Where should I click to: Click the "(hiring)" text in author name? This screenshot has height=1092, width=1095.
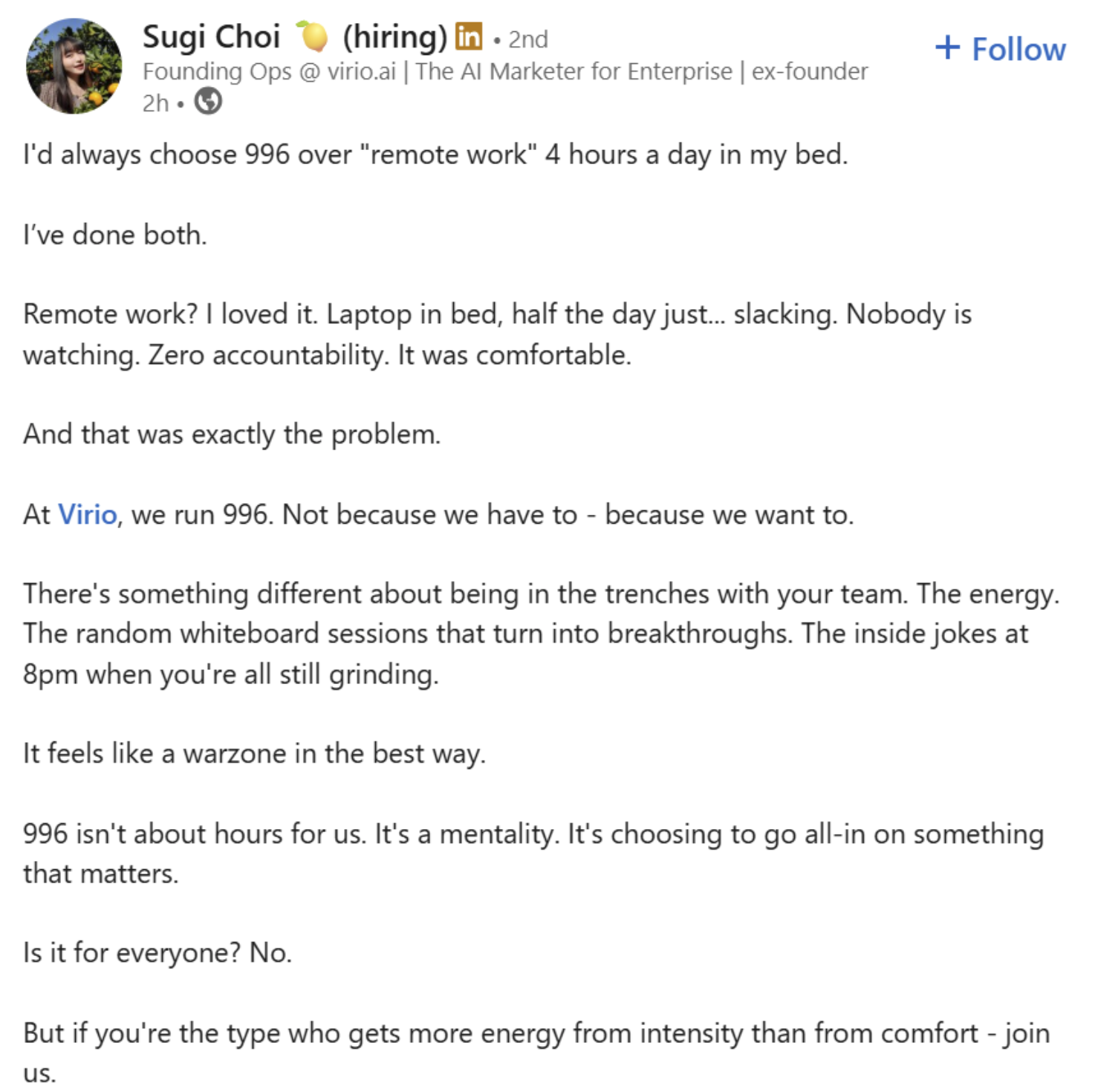pos(394,37)
